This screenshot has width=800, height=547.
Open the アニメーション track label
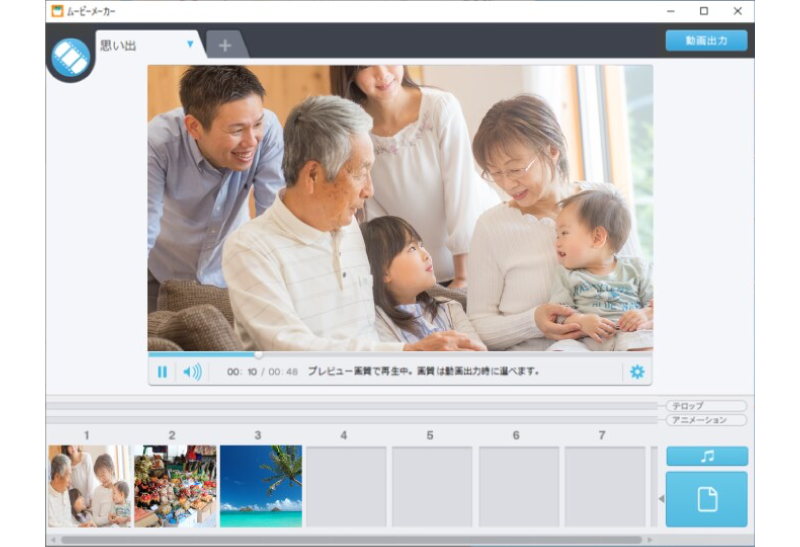706,420
